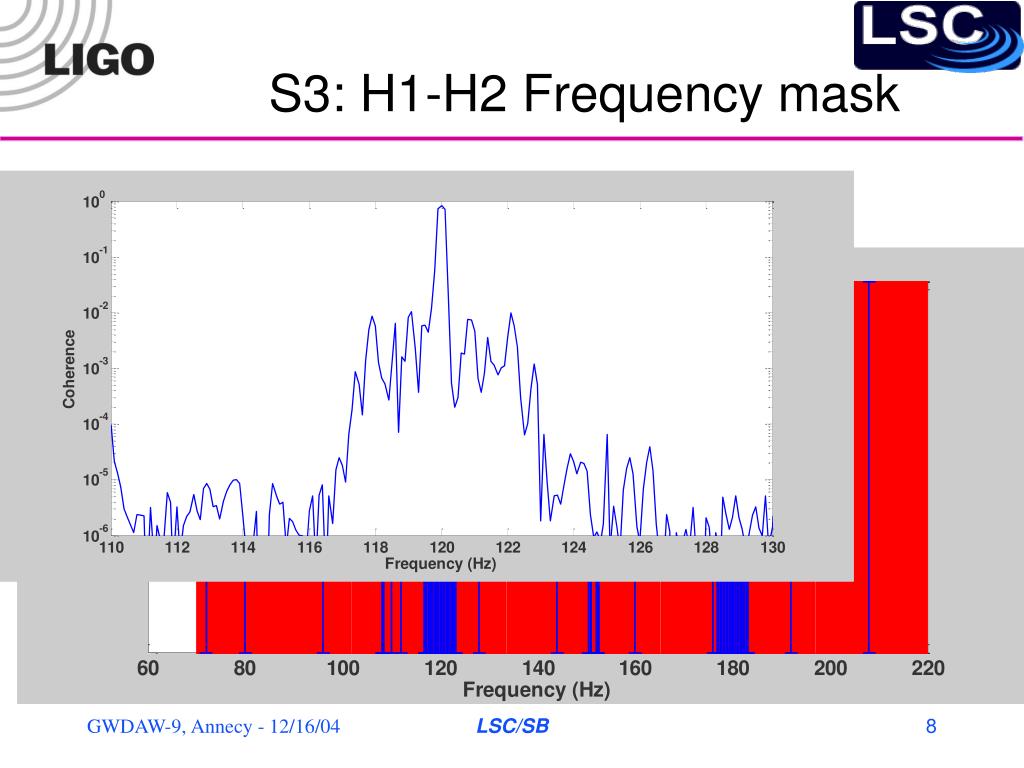Click the LIGO logo

(98, 60)
